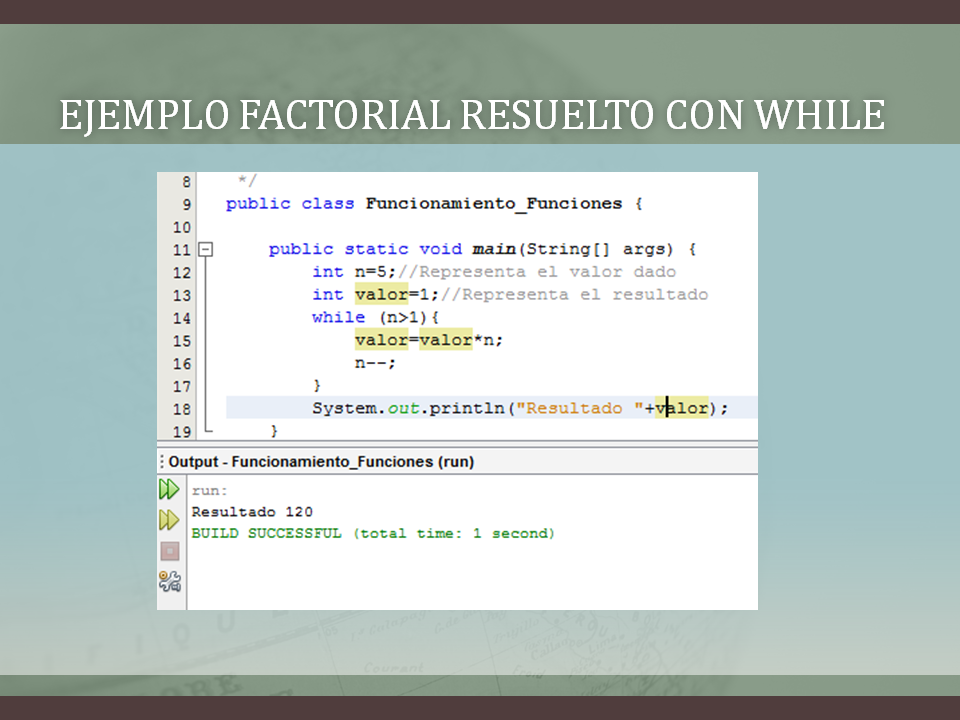960x720 pixels.
Task: Click the yellow Re-run with arguments icon
Action: pyautogui.click(x=169, y=519)
